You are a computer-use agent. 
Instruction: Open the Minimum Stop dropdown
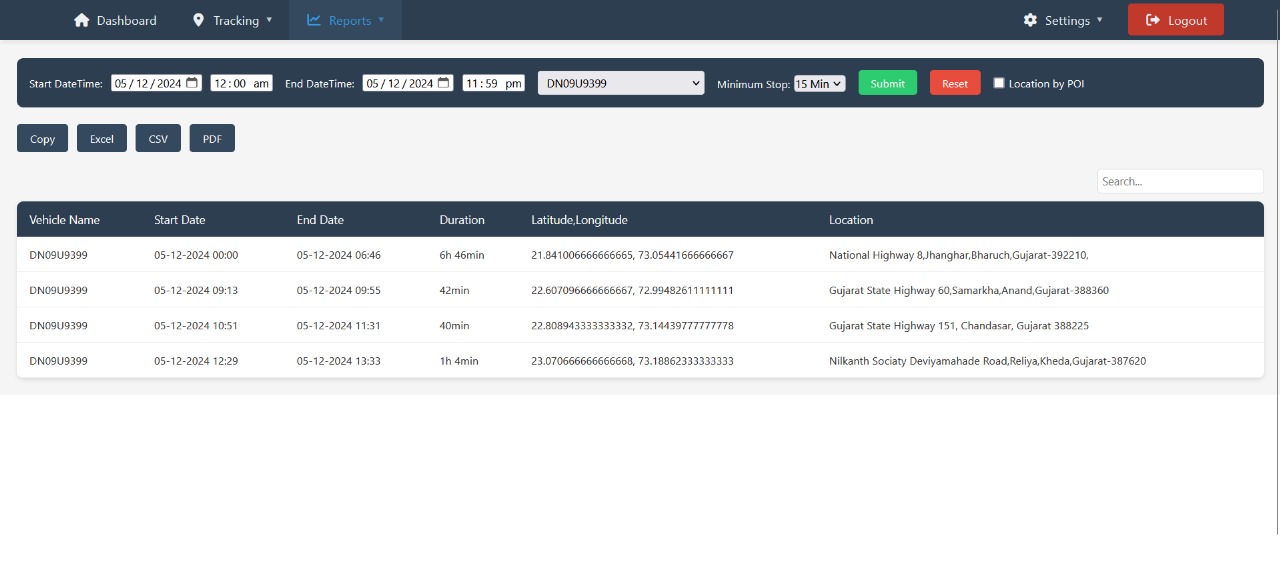point(819,83)
